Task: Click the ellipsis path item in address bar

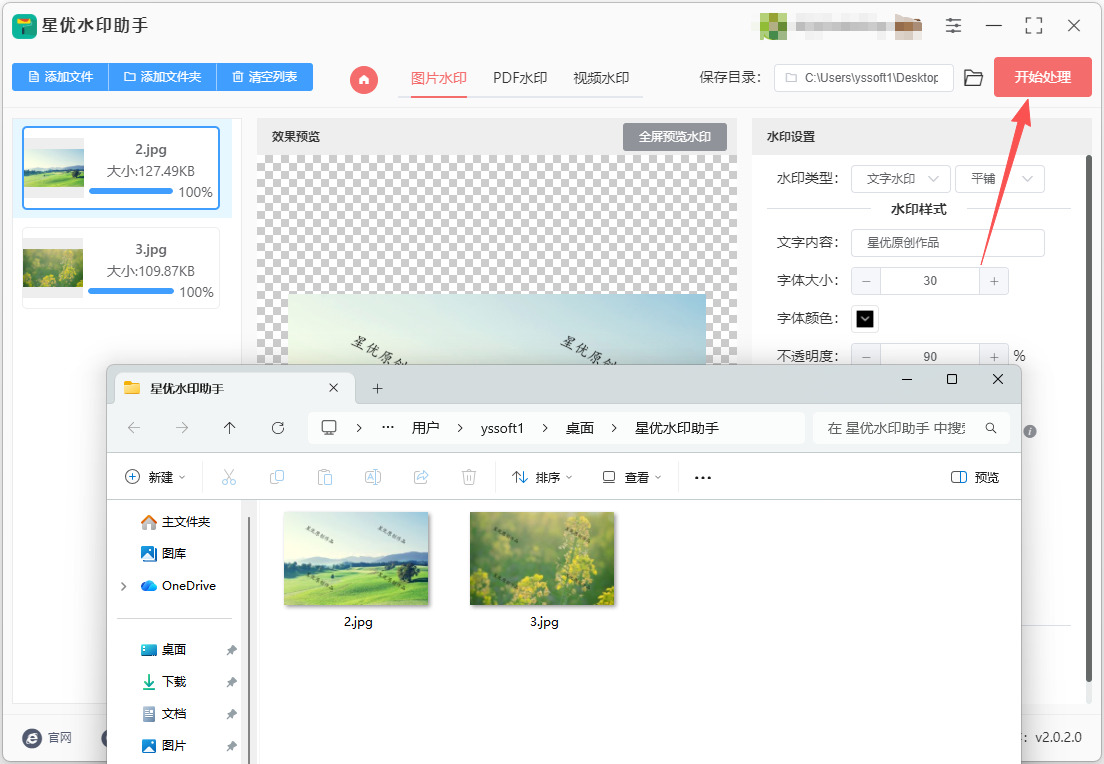Action: (x=387, y=427)
